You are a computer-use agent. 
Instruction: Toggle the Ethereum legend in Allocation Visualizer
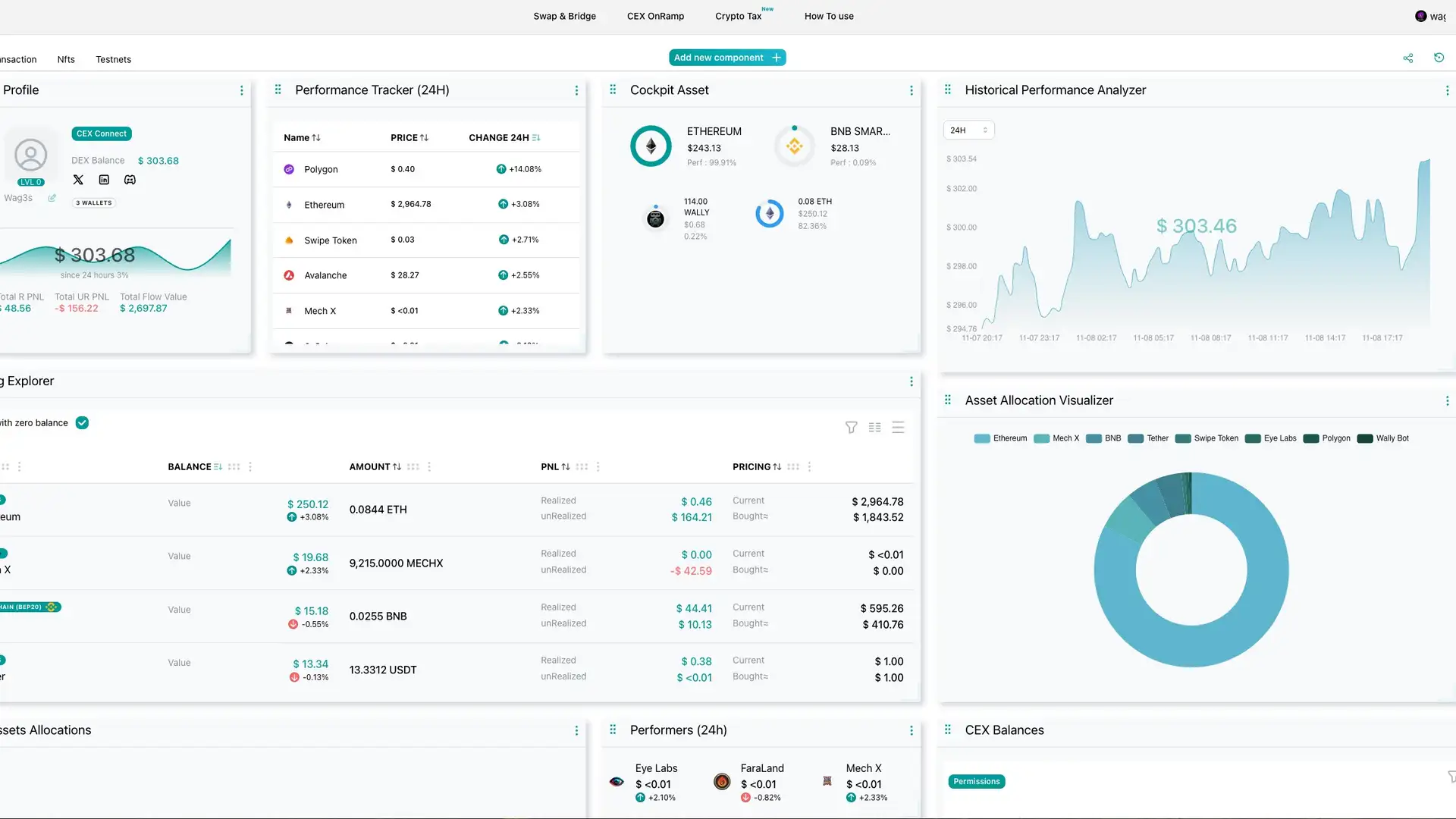click(x=1000, y=438)
